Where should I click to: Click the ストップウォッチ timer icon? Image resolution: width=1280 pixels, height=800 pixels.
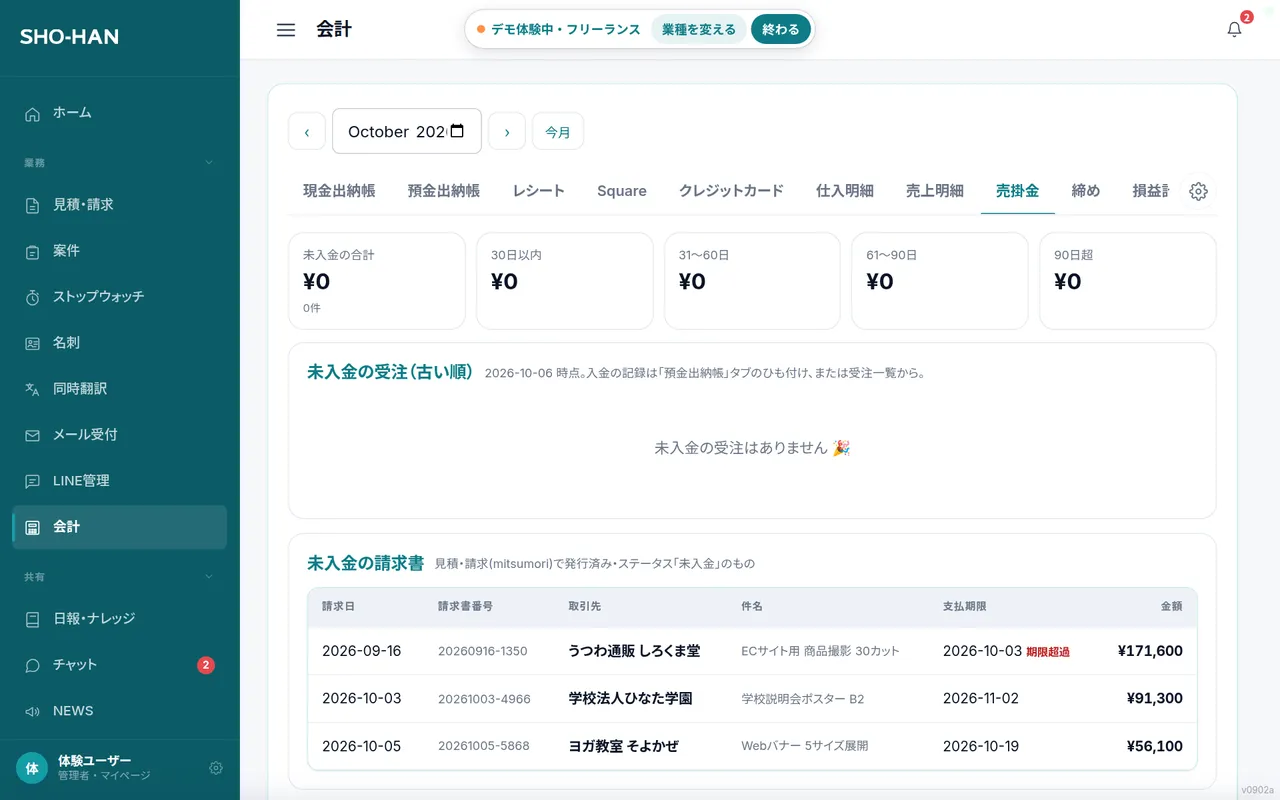(33, 298)
